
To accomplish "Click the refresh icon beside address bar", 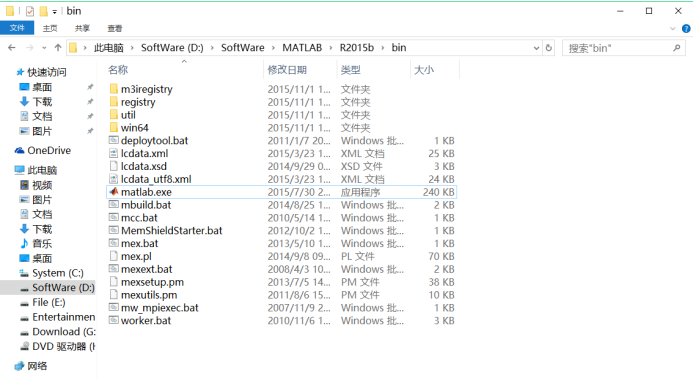I will 549,48.
